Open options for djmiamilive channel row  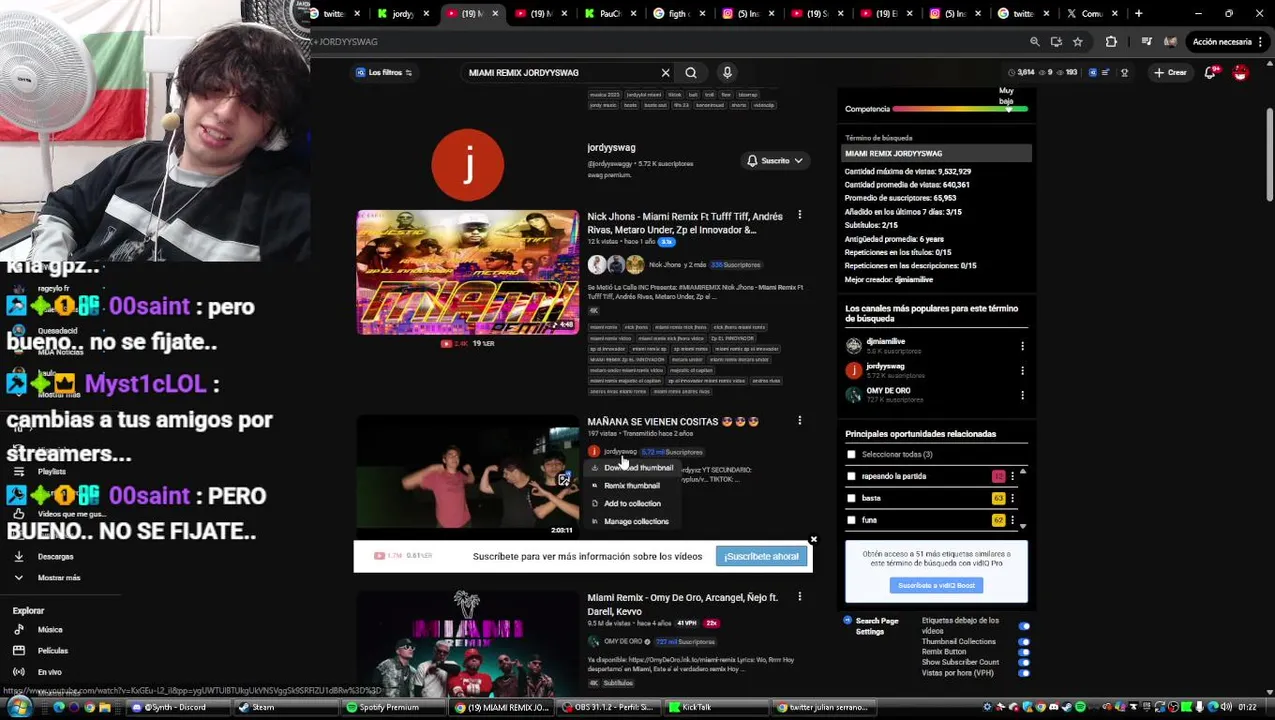[x=1022, y=346]
